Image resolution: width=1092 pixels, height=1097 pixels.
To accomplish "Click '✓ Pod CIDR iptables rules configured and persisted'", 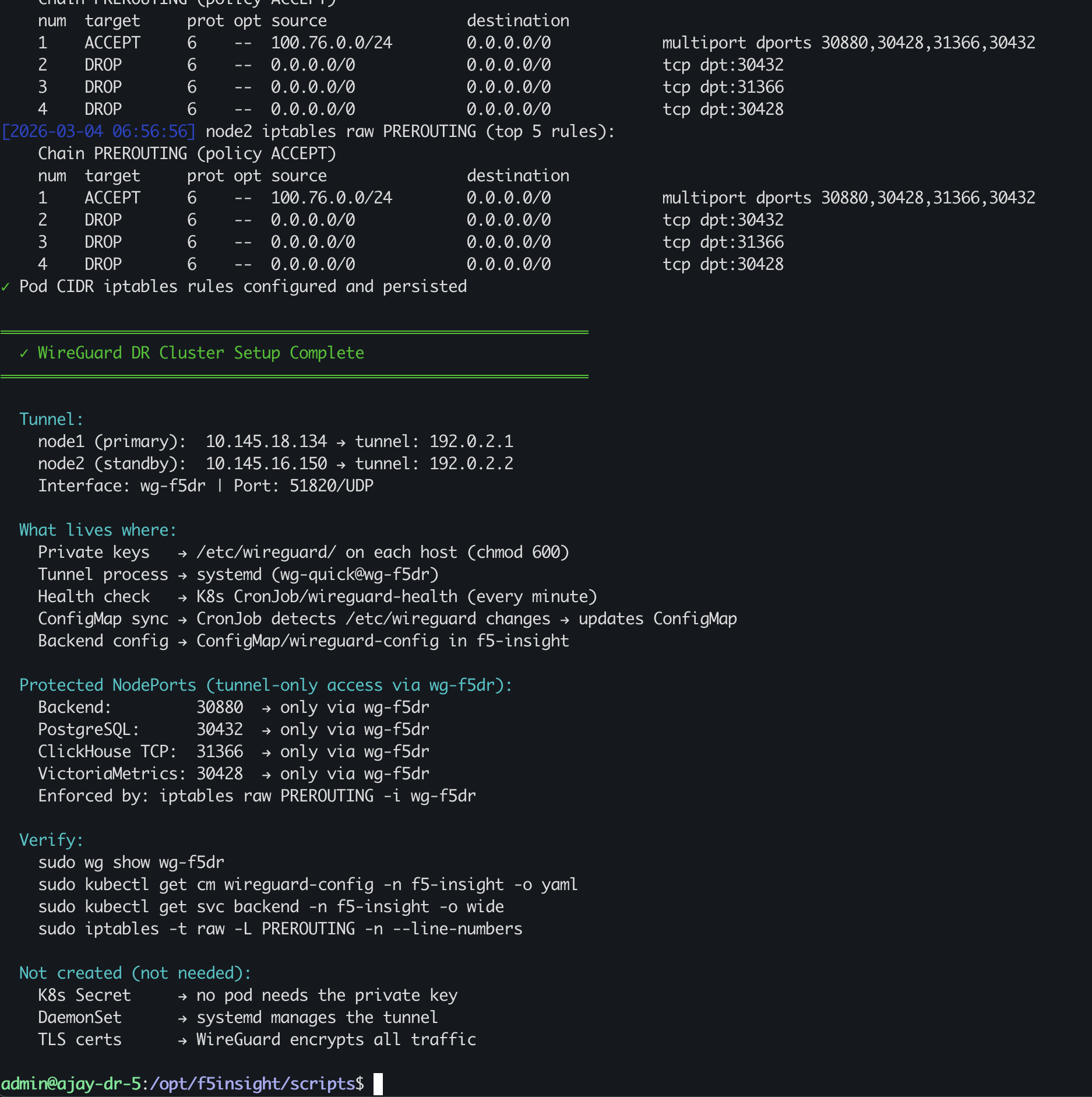I will tap(234, 287).
